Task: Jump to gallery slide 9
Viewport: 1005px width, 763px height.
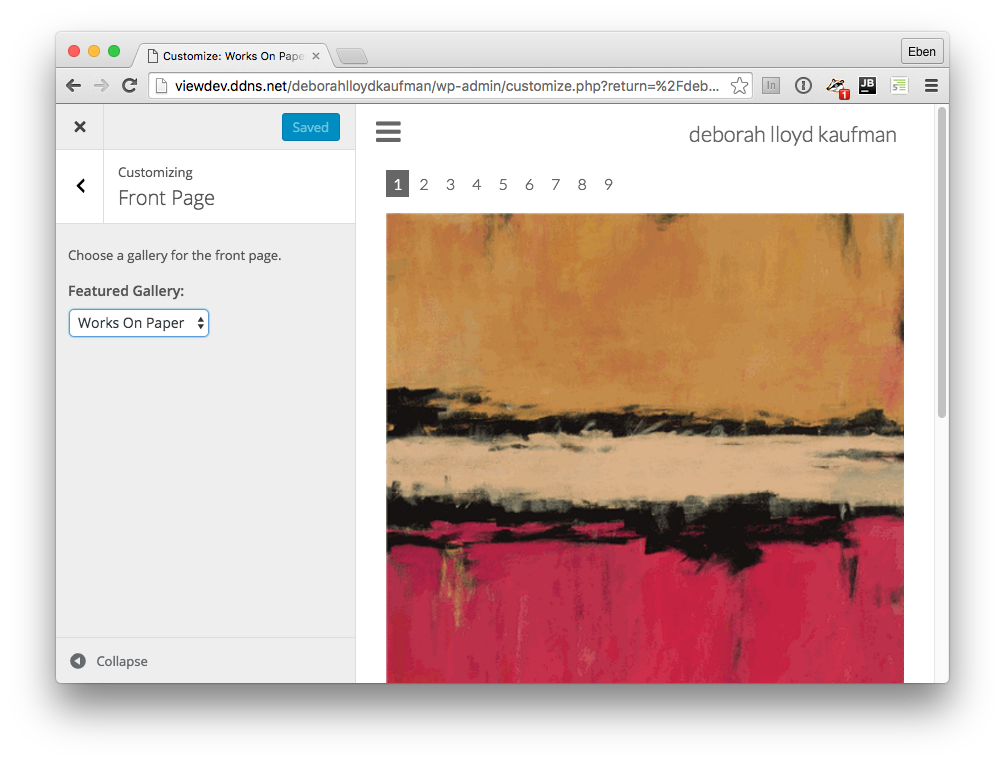Action: click(608, 185)
